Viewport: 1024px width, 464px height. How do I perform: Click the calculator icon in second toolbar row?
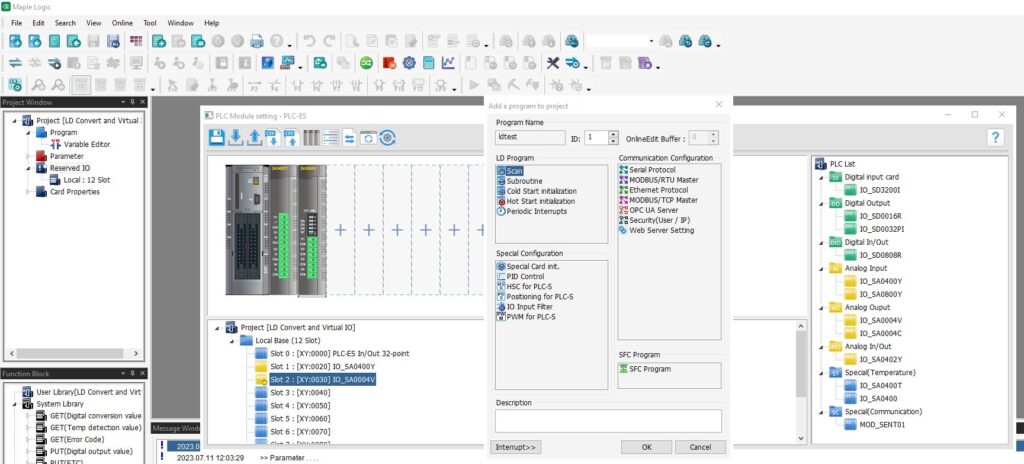428,63
